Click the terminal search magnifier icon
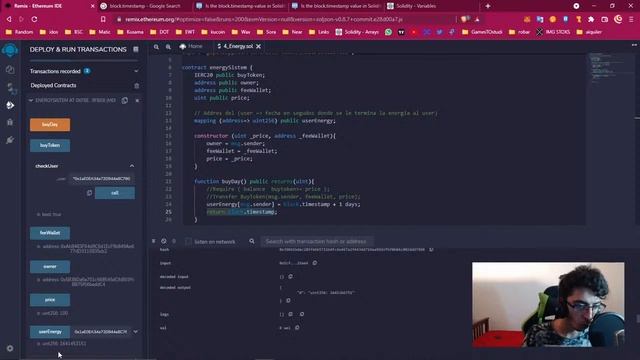Image resolution: width=640 pixels, height=360 pixels. point(252,241)
